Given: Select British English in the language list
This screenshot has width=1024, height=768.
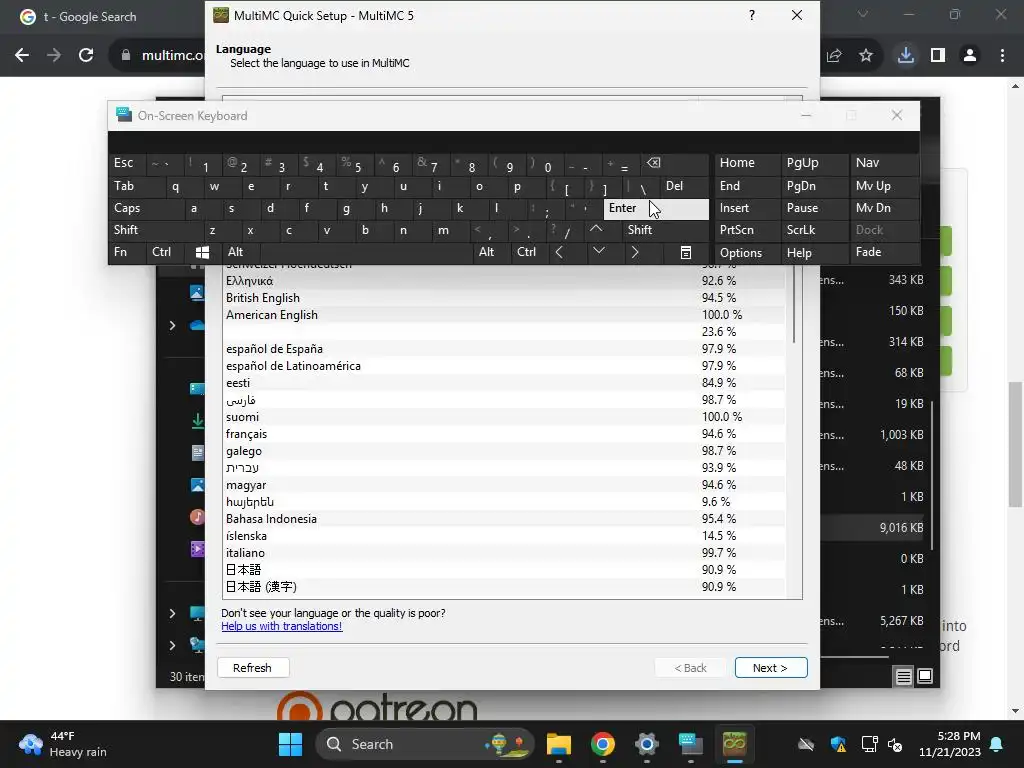Looking at the screenshot, I should coord(504,298).
